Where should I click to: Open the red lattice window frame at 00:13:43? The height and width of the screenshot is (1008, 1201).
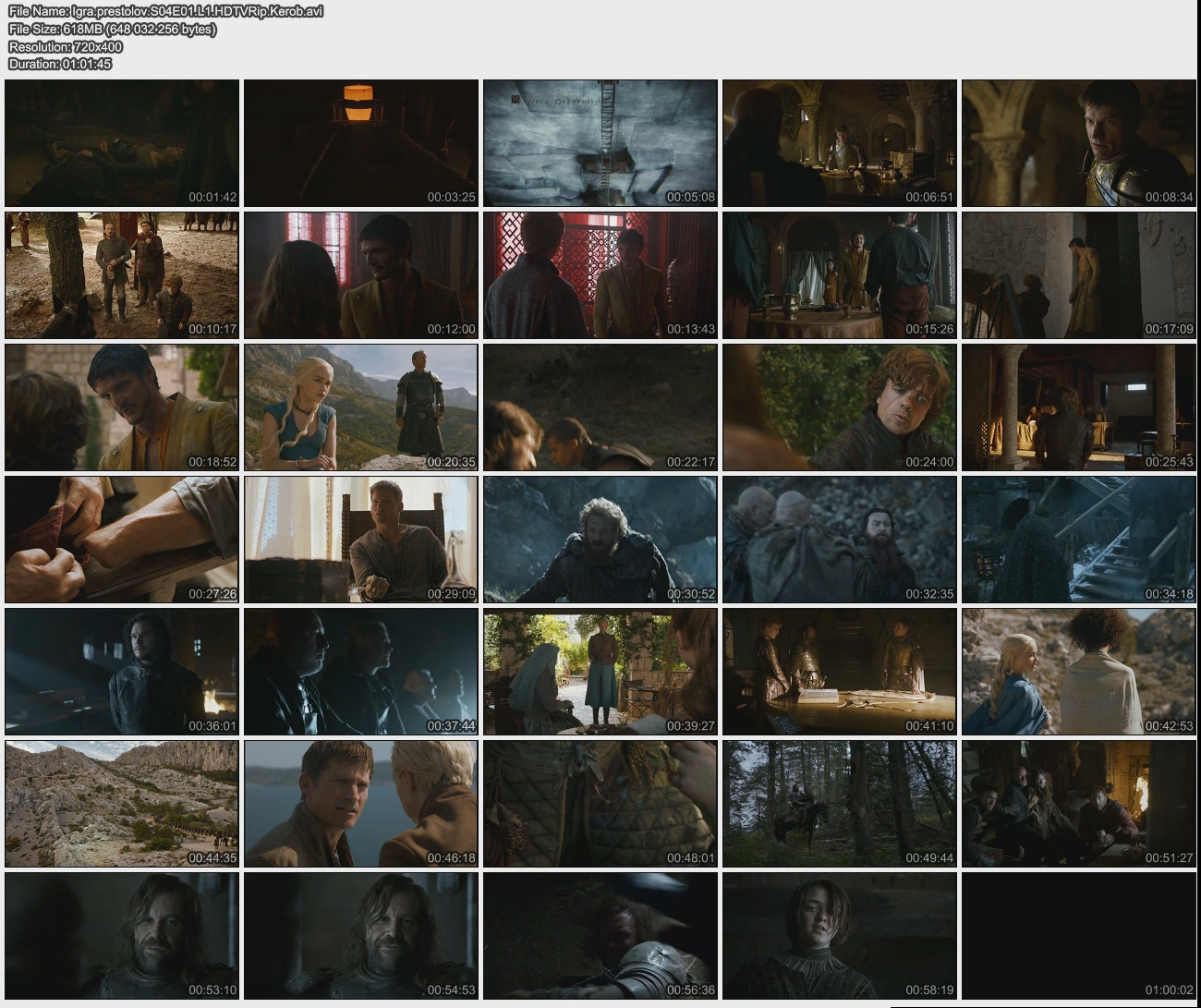(x=600, y=275)
